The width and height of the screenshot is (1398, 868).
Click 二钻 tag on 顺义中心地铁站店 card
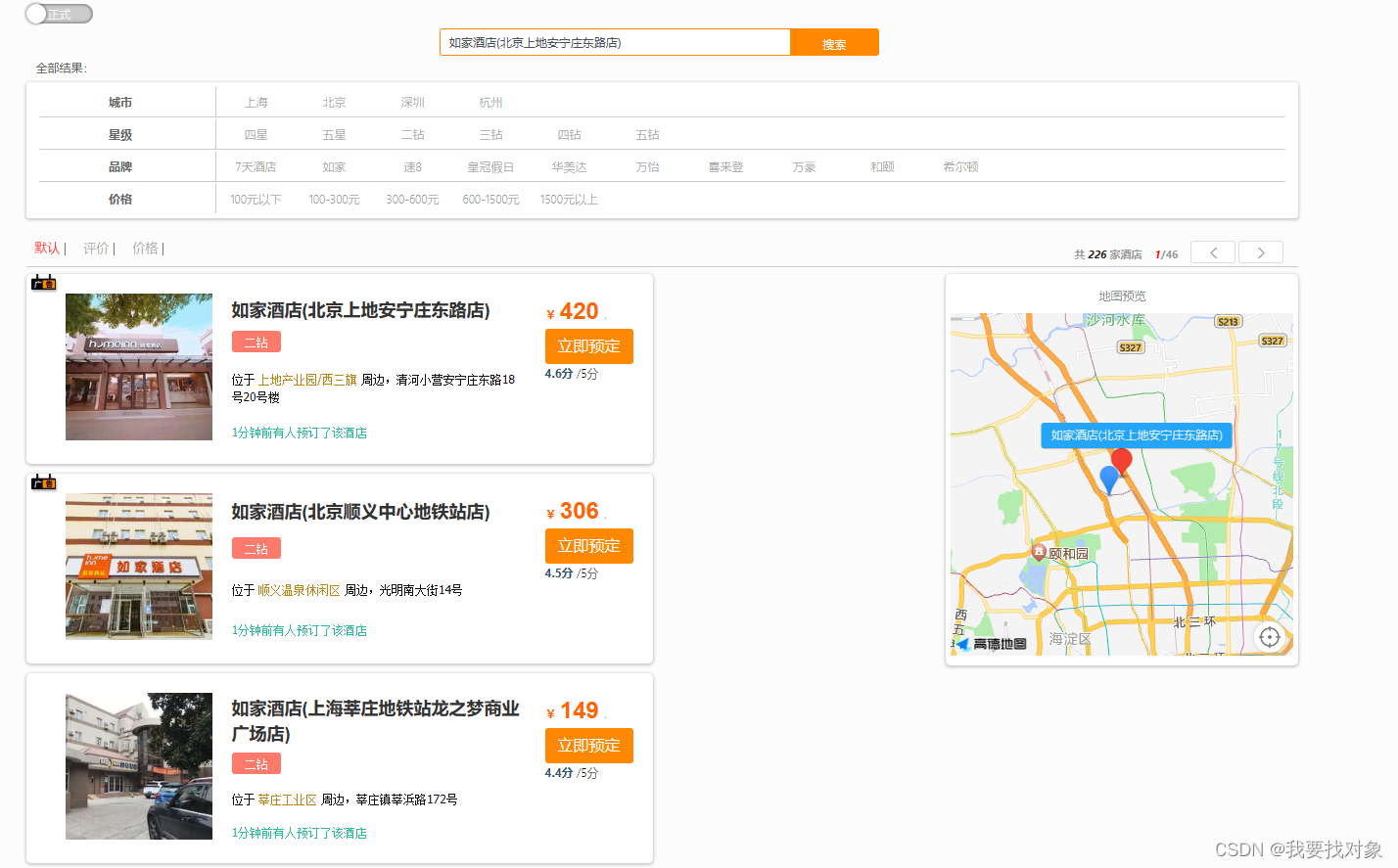[x=256, y=549]
